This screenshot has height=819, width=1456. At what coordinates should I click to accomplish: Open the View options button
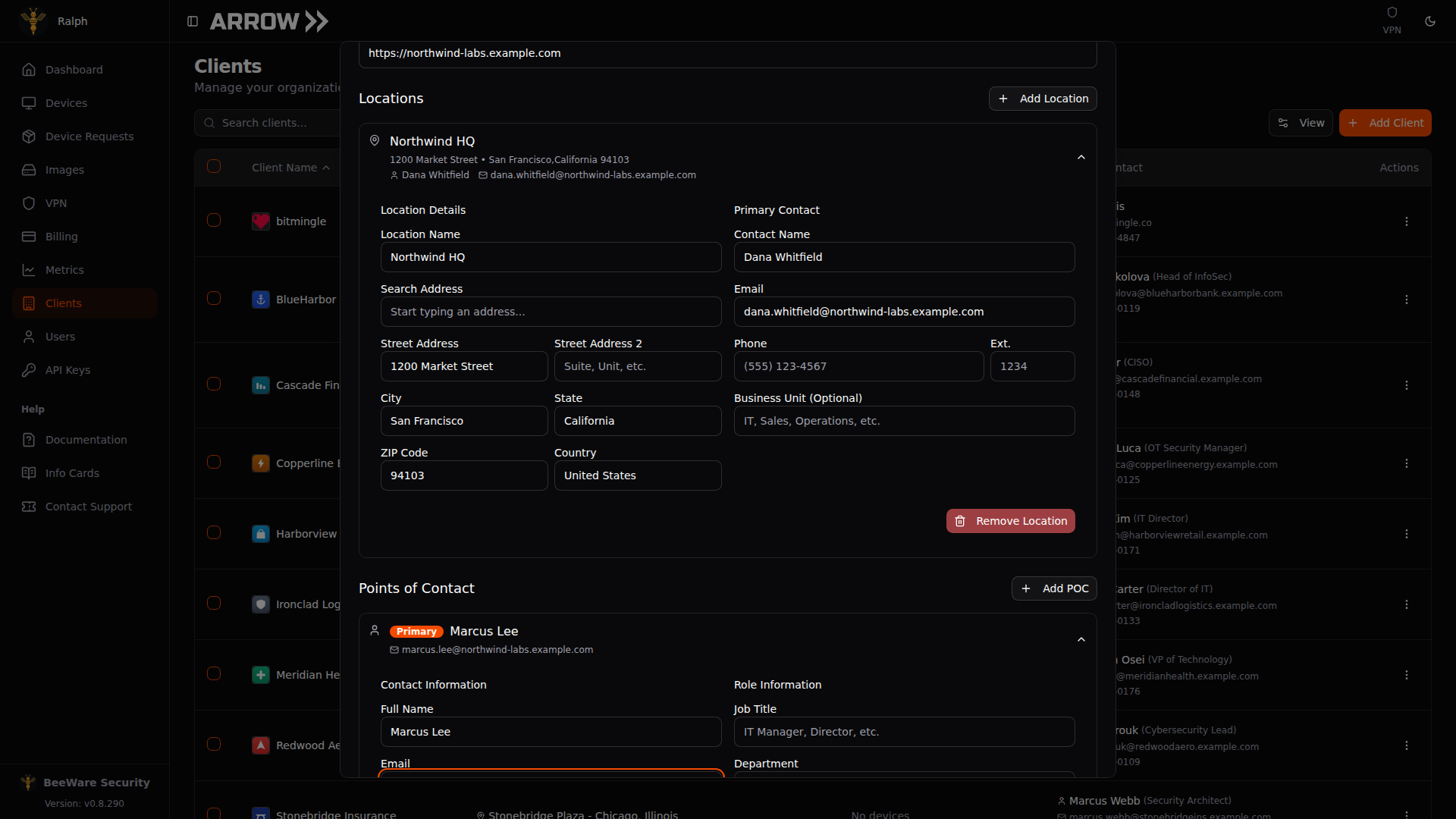coord(1301,123)
